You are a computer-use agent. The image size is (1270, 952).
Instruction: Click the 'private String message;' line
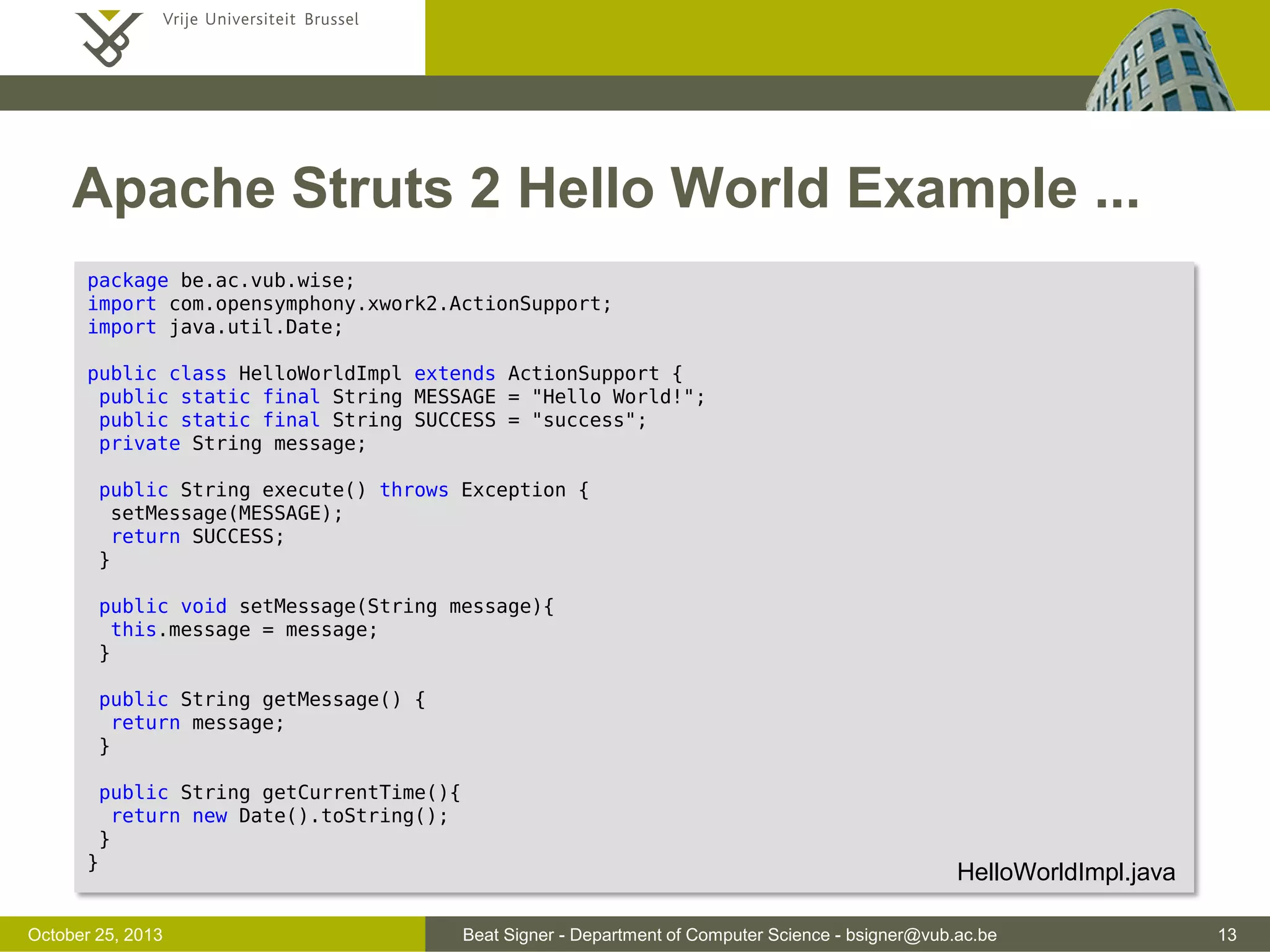pos(233,444)
